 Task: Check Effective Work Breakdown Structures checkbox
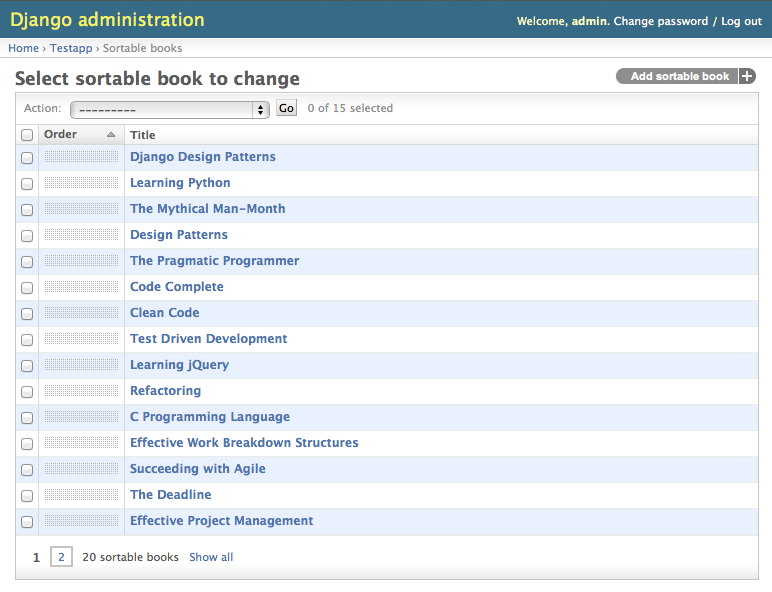tap(27, 444)
